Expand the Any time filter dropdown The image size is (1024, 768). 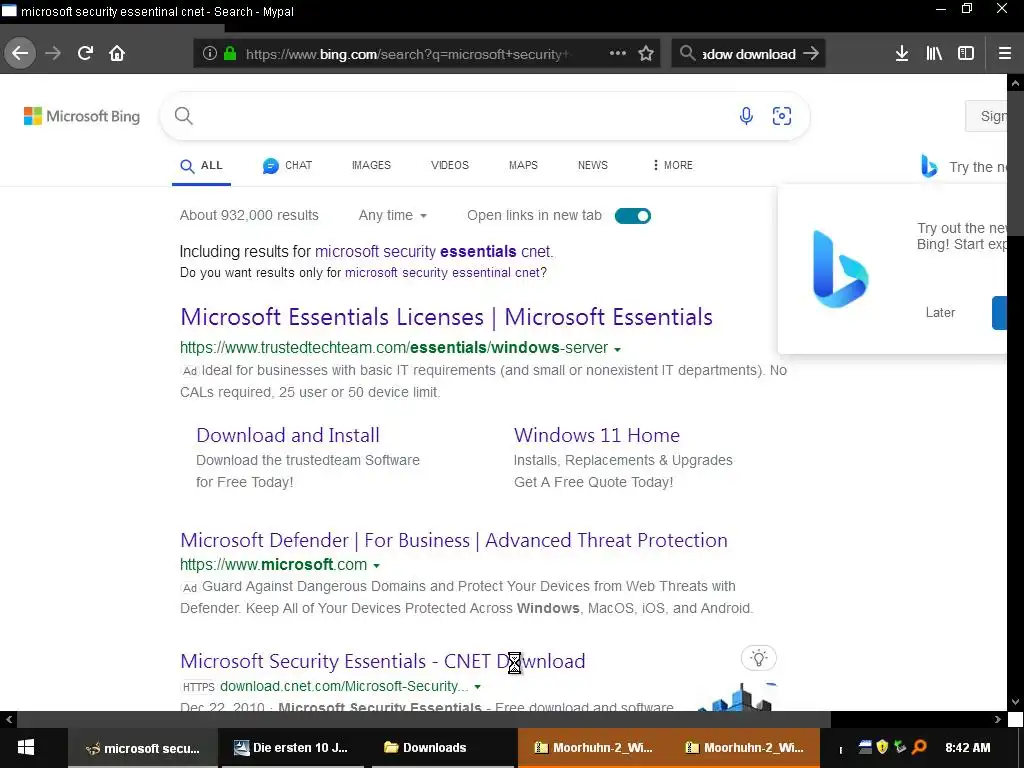click(x=392, y=216)
